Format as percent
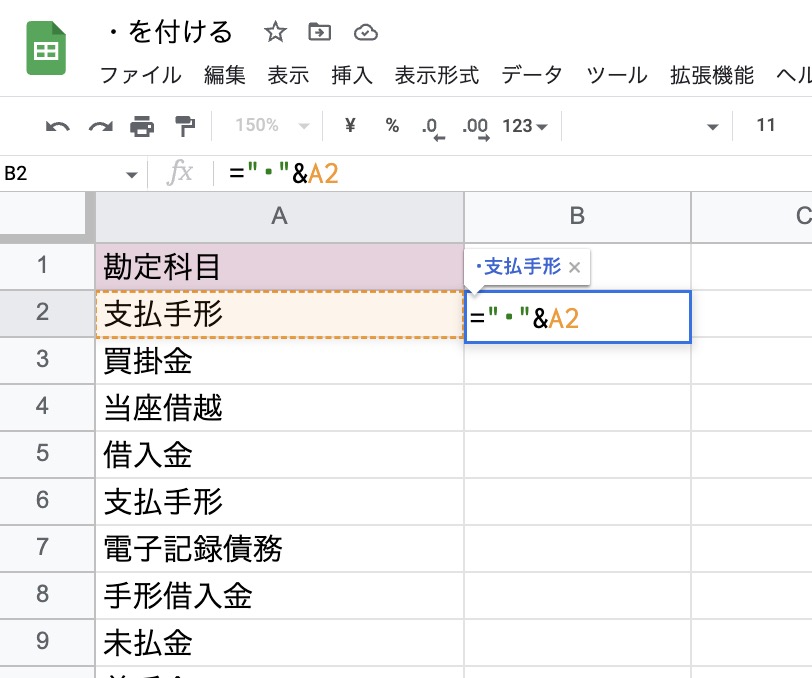The image size is (812, 678). 392,126
